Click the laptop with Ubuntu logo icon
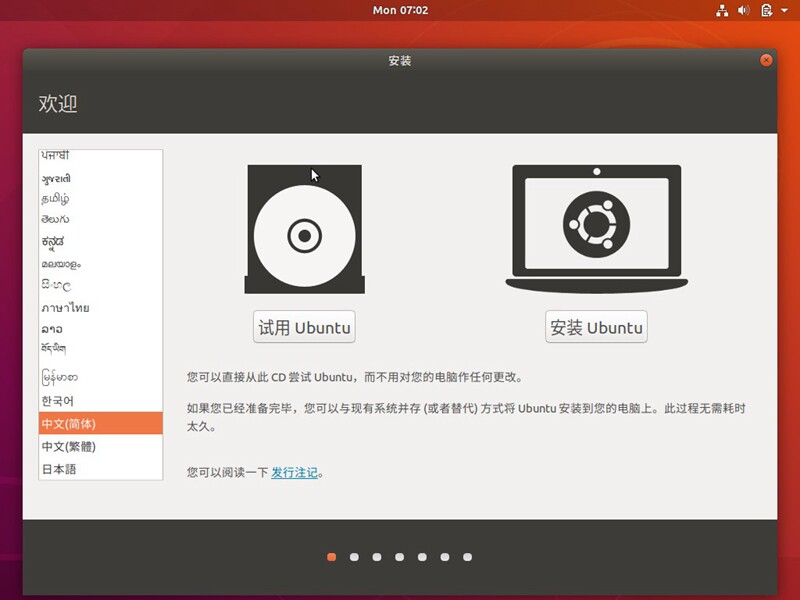The image size is (800, 600). (x=595, y=228)
